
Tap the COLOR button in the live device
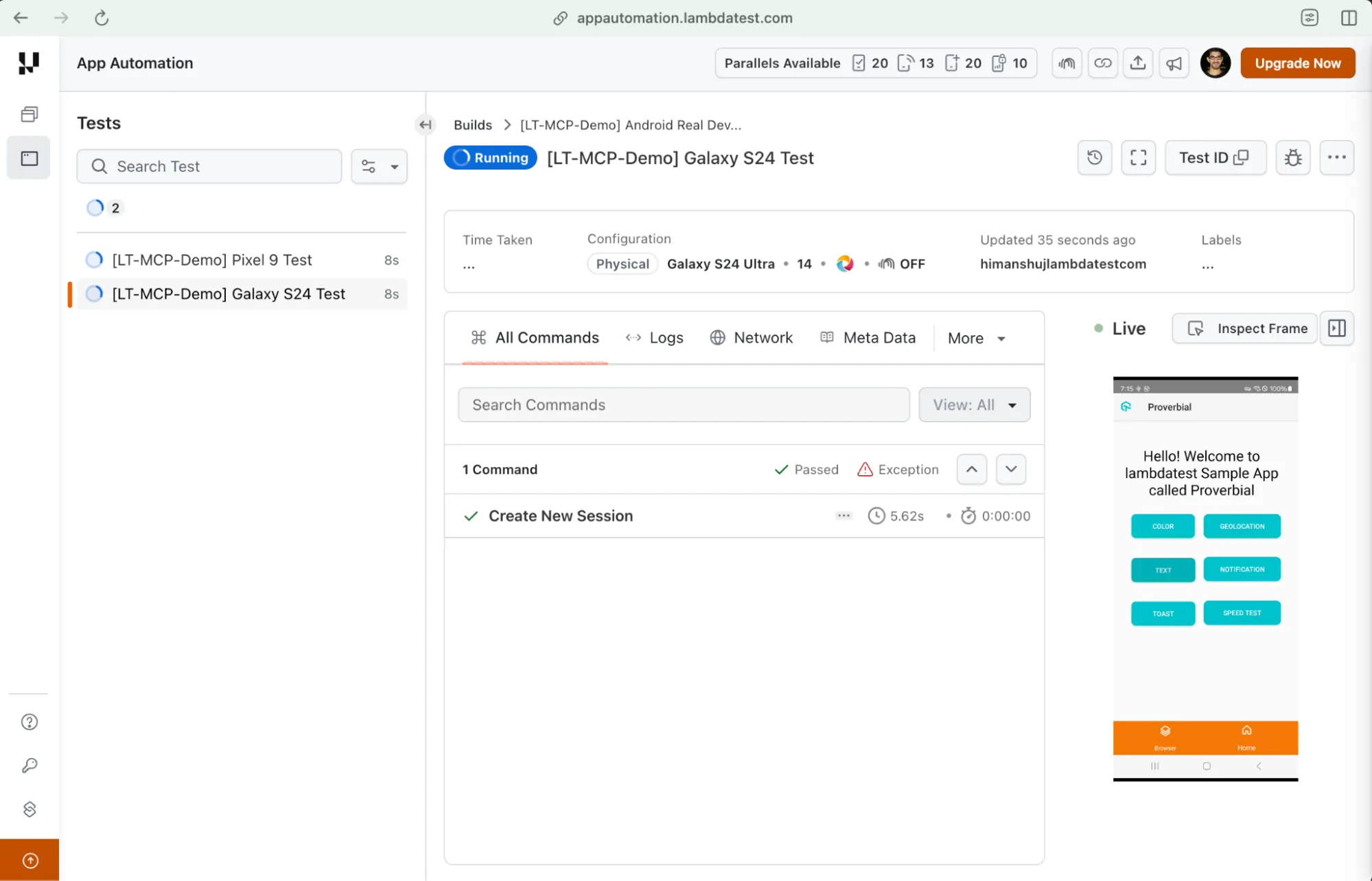point(1163,527)
